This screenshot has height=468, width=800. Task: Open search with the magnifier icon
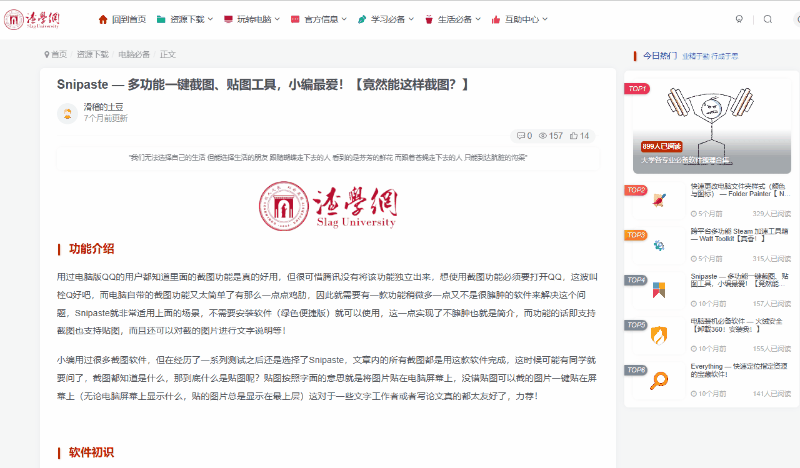(768, 19)
